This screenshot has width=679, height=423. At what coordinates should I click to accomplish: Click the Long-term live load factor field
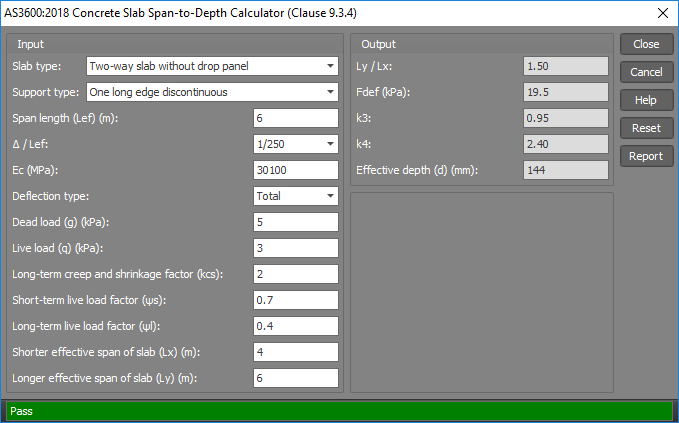pyautogui.click(x=296, y=326)
